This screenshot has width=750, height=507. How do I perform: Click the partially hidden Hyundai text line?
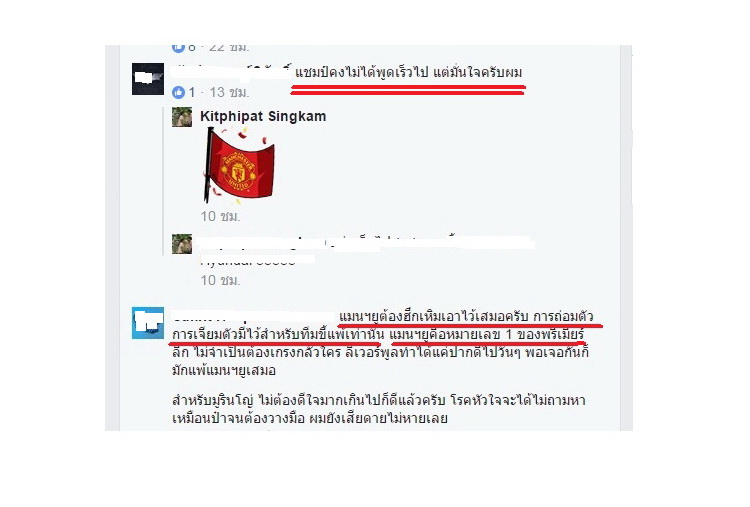pyautogui.click(x=257, y=261)
